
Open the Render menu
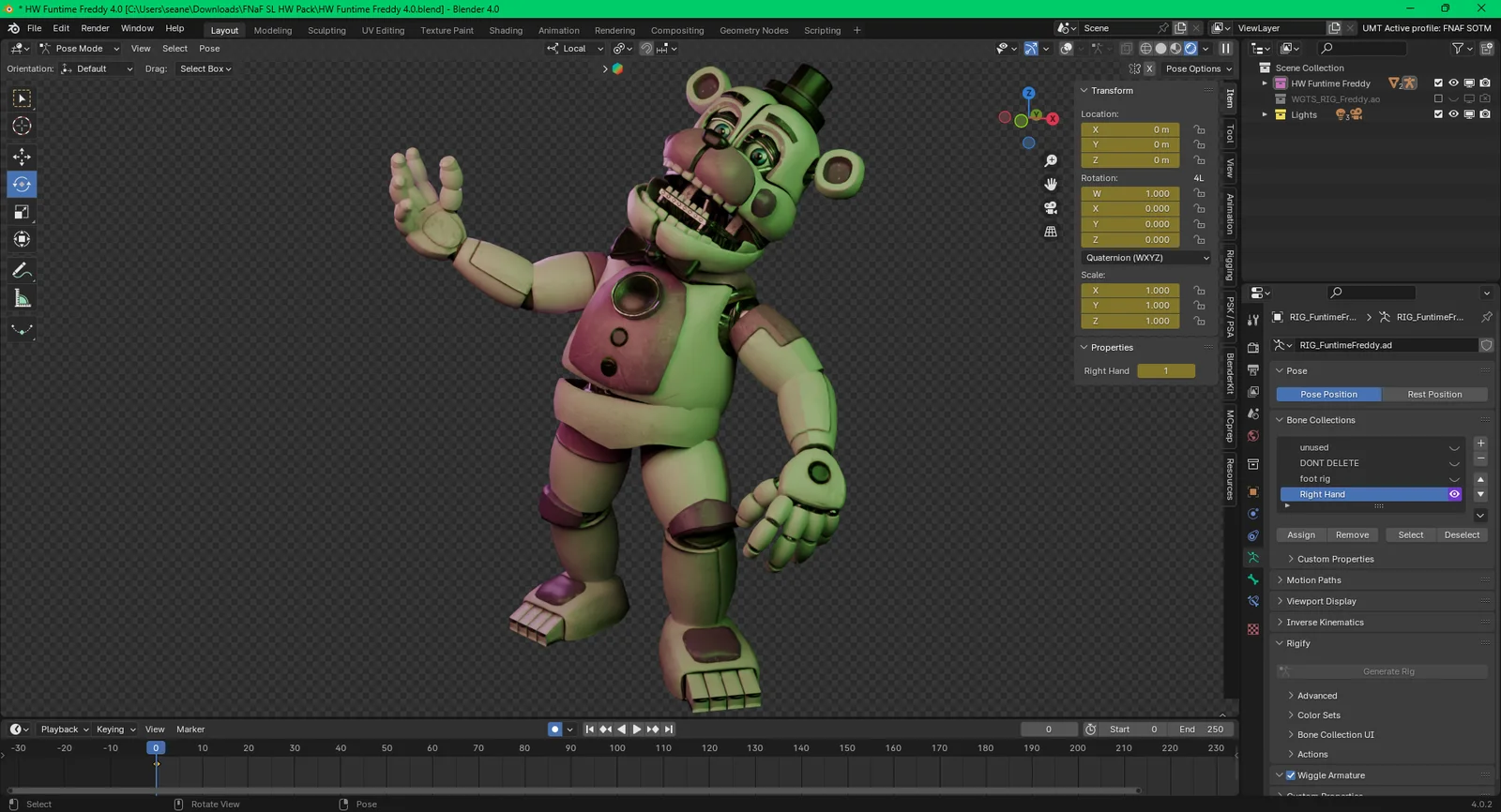click(x=95, y=28)
